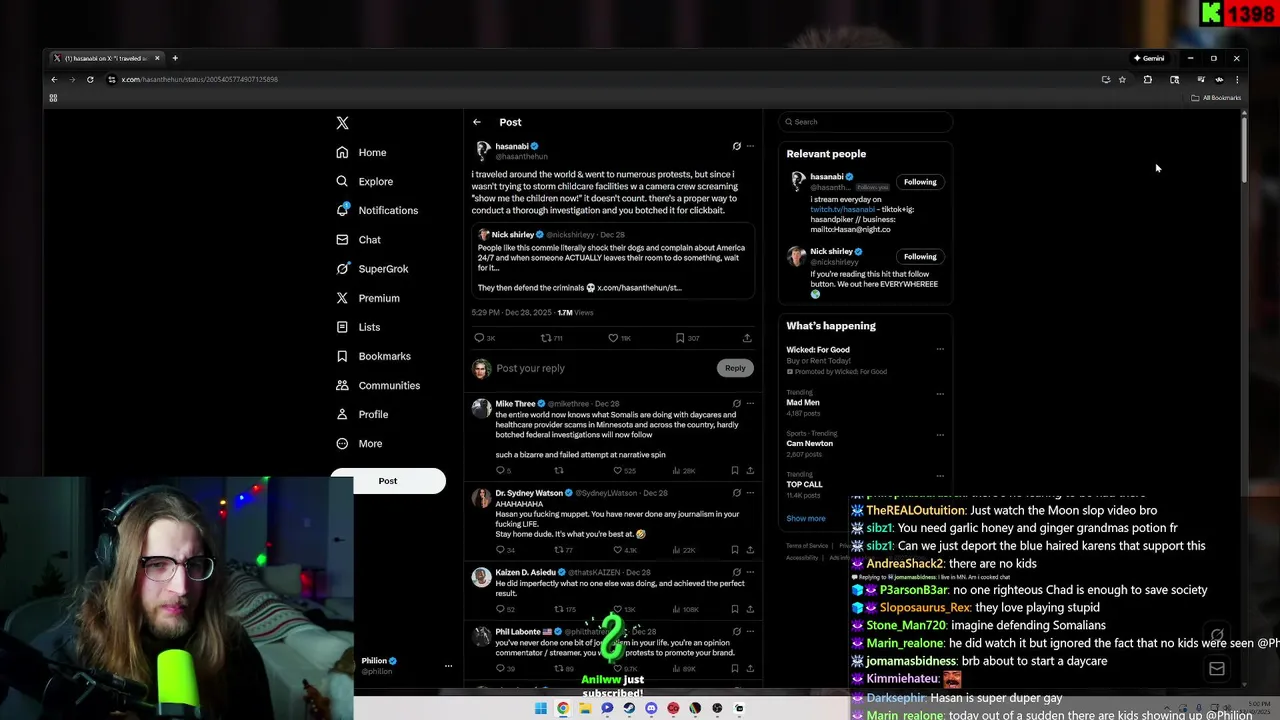The width and height of the screenshot is (1280, 720).
Task: Open Windows Start menu
Action: pyautogui.click(x=541, y=708)
